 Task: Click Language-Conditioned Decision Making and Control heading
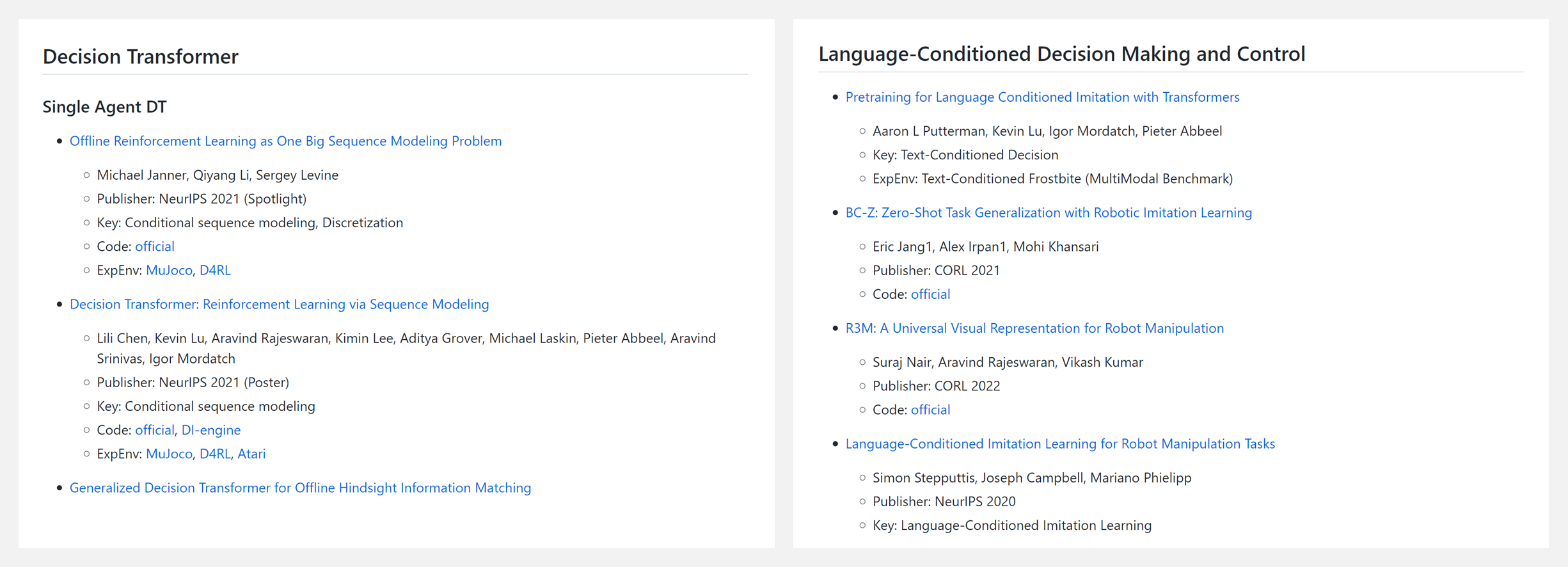coord(1062,54)
